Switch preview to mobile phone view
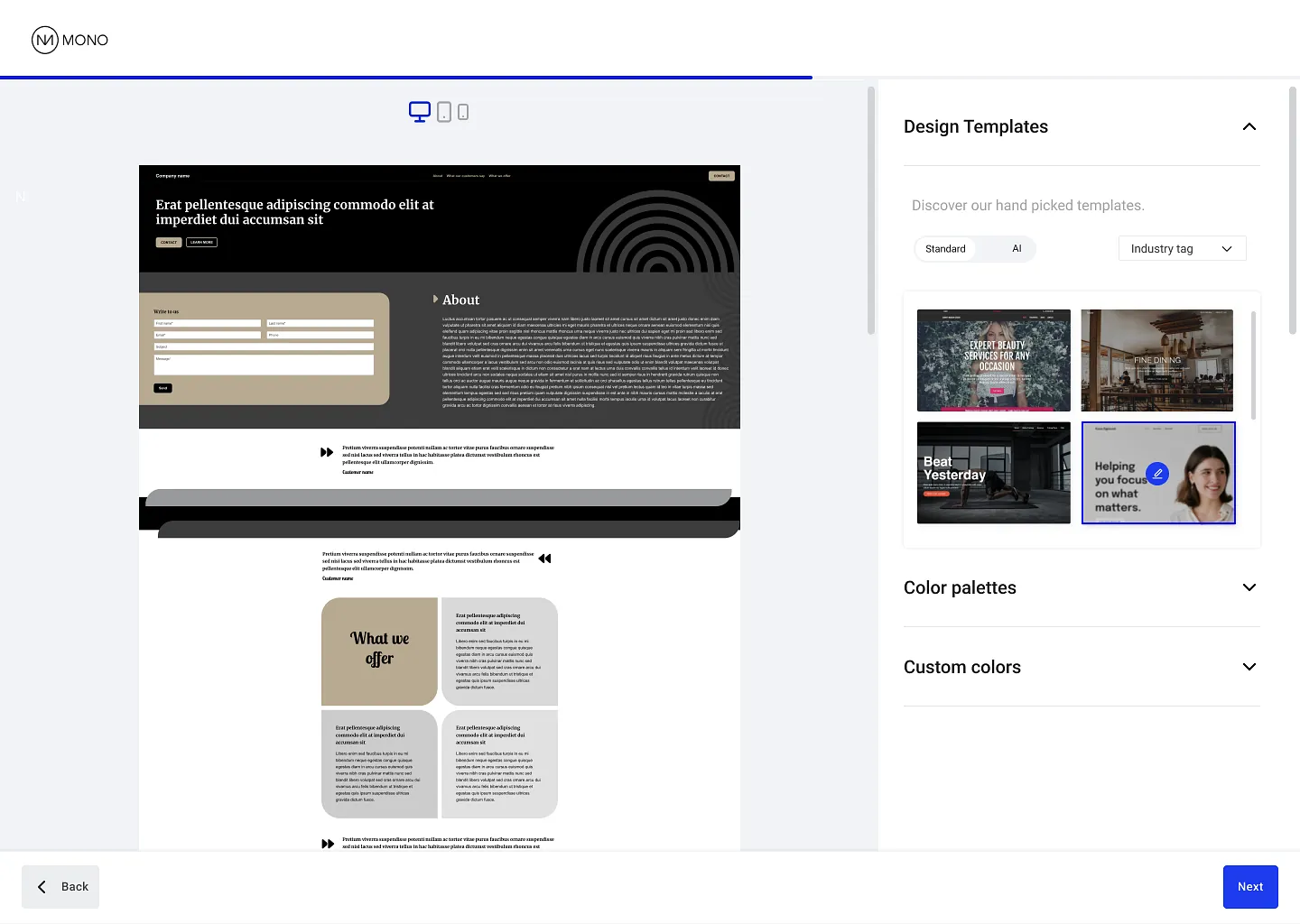This screenshot has height=924, width=1300. 463,112
